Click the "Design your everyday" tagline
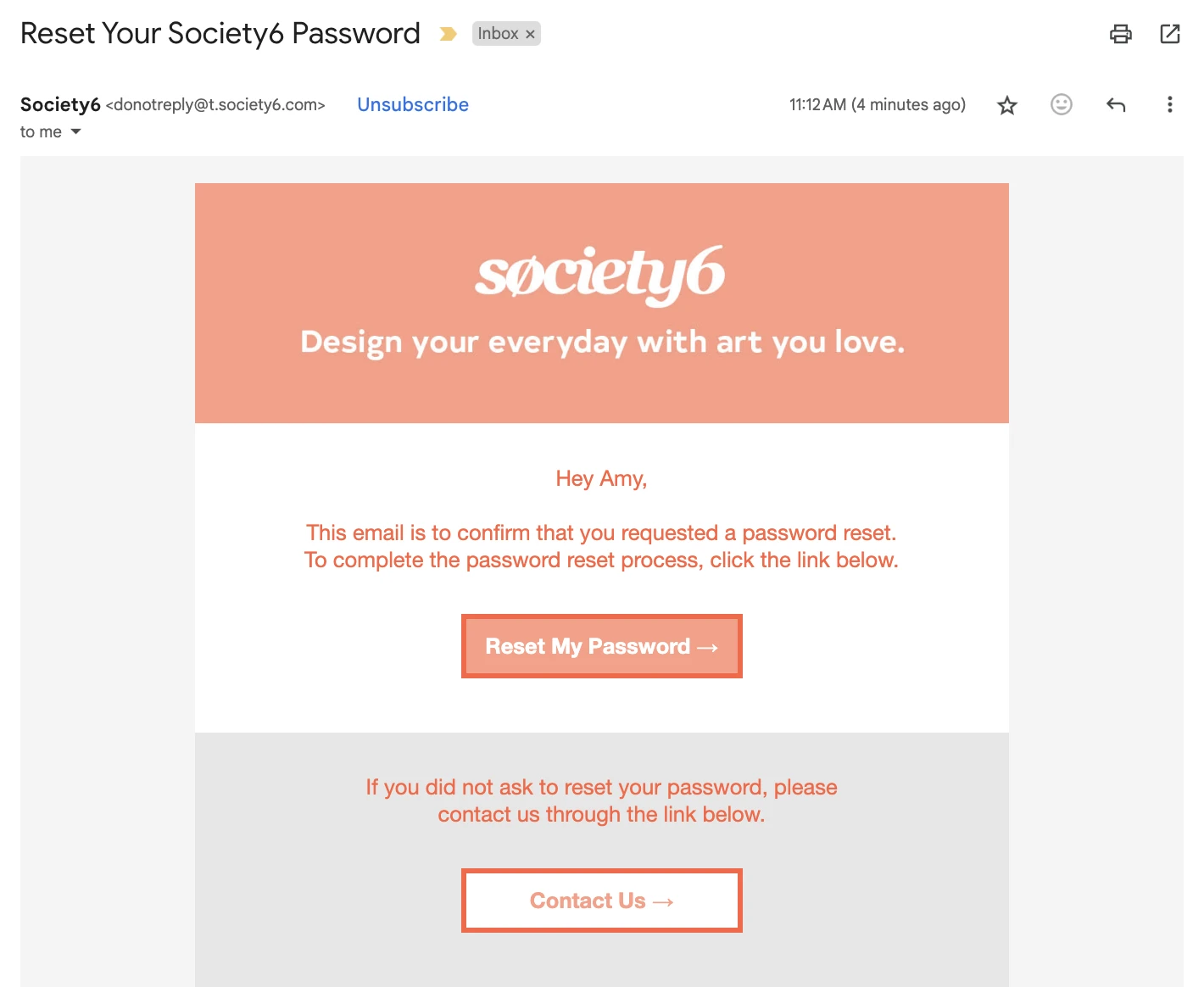The width and height of the screenshot is (1204, 987). coord(602,342)
